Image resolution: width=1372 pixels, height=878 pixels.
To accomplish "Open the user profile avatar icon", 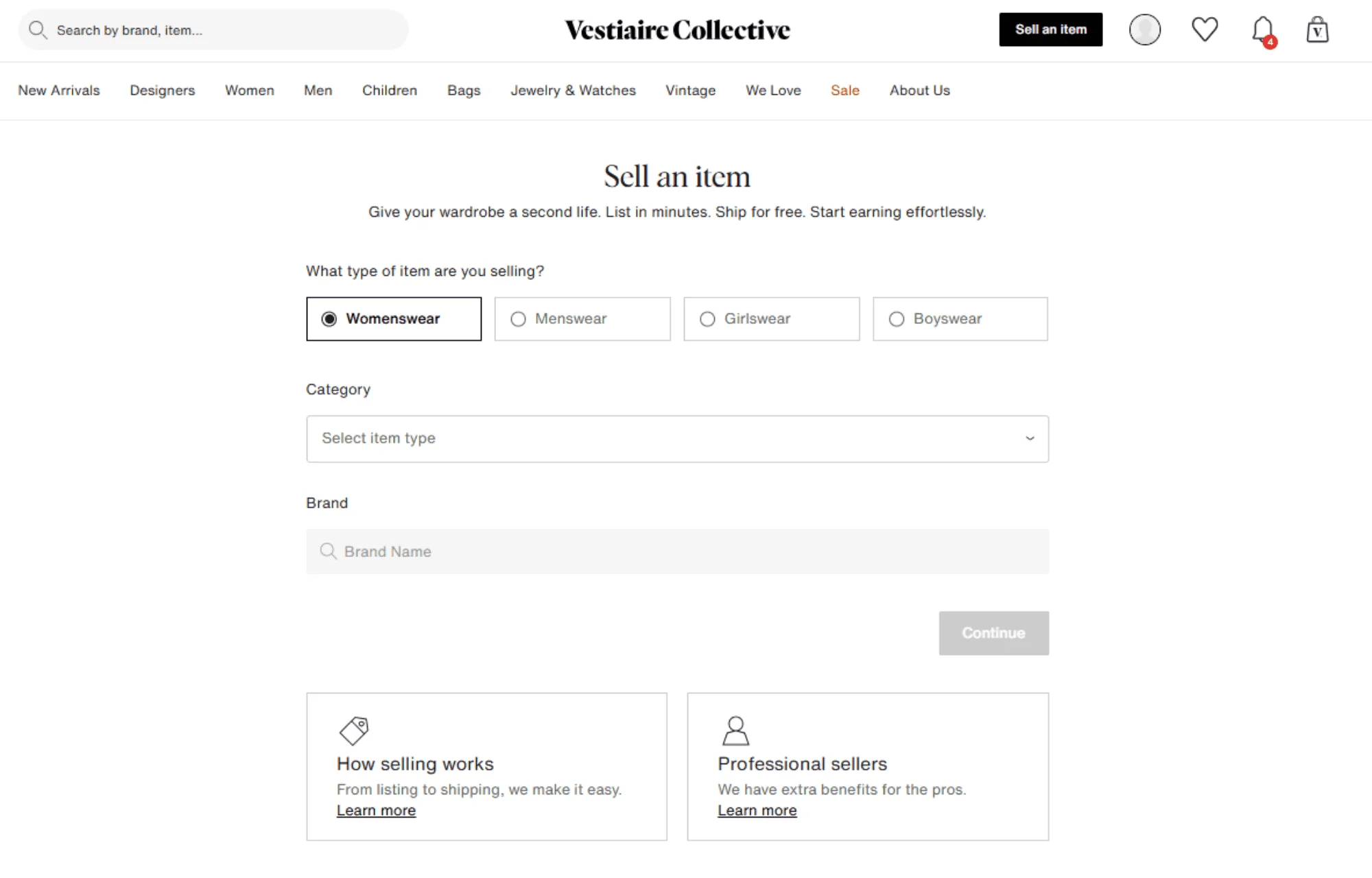I will coord(1144,30).
